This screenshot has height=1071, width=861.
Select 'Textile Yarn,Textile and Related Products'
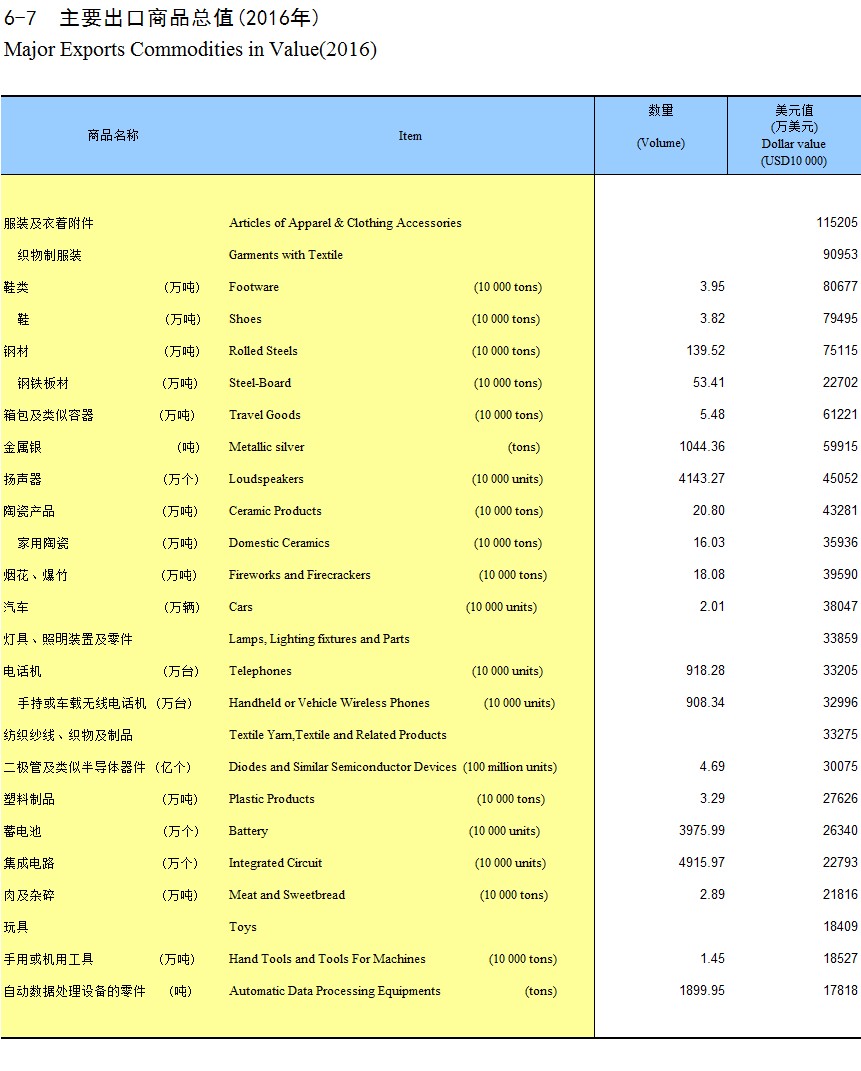point(337,735)
